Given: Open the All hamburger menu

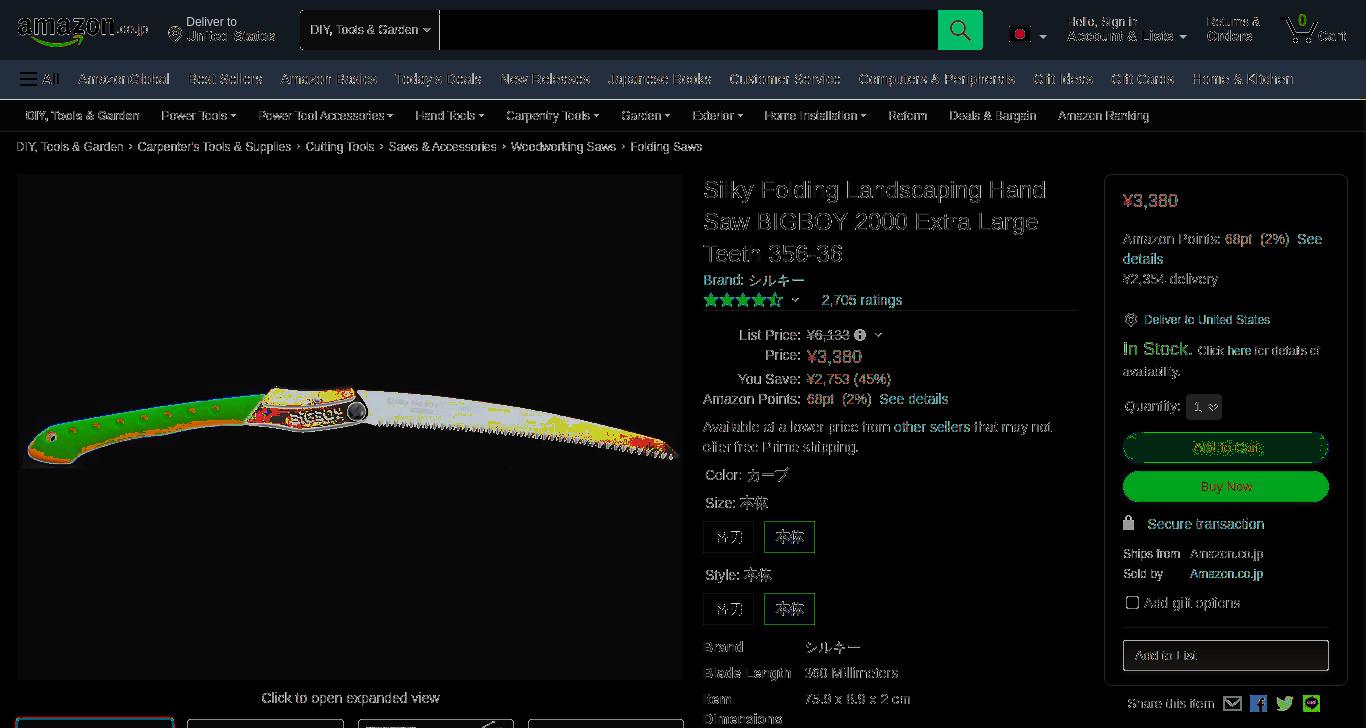Looking at the screenshot, I should [x=39, y=79].
